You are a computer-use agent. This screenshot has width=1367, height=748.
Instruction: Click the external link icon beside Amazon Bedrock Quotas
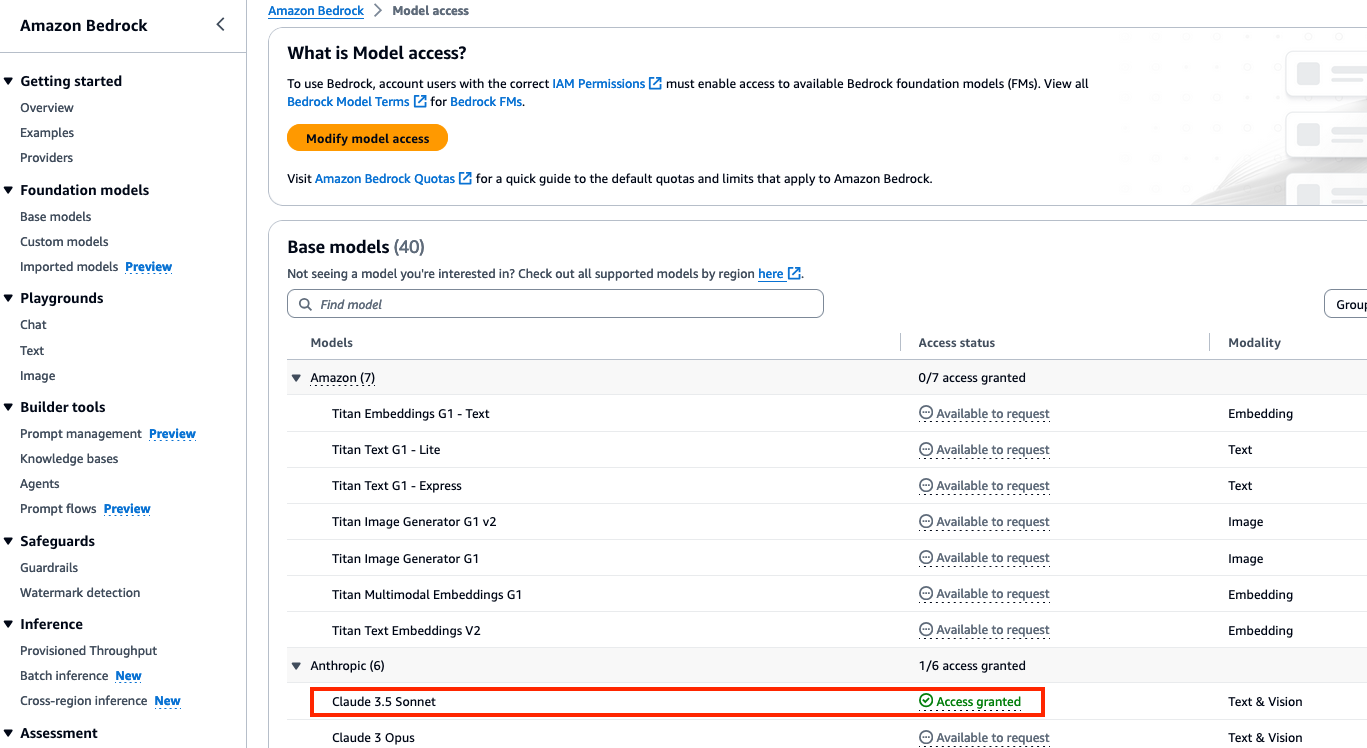[465, 179]
